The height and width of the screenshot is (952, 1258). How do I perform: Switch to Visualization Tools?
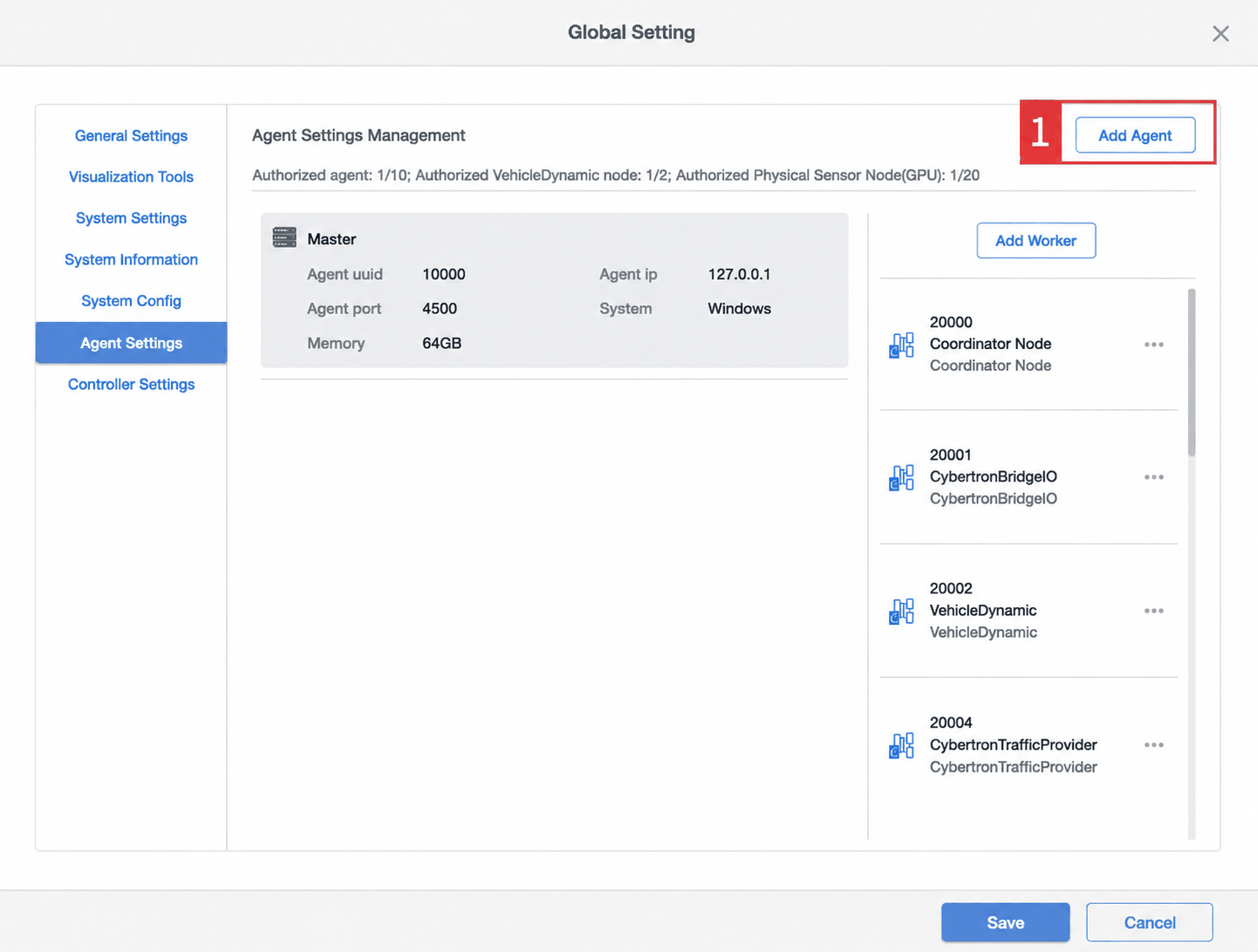pyautogui.click(x=131, y=176)
